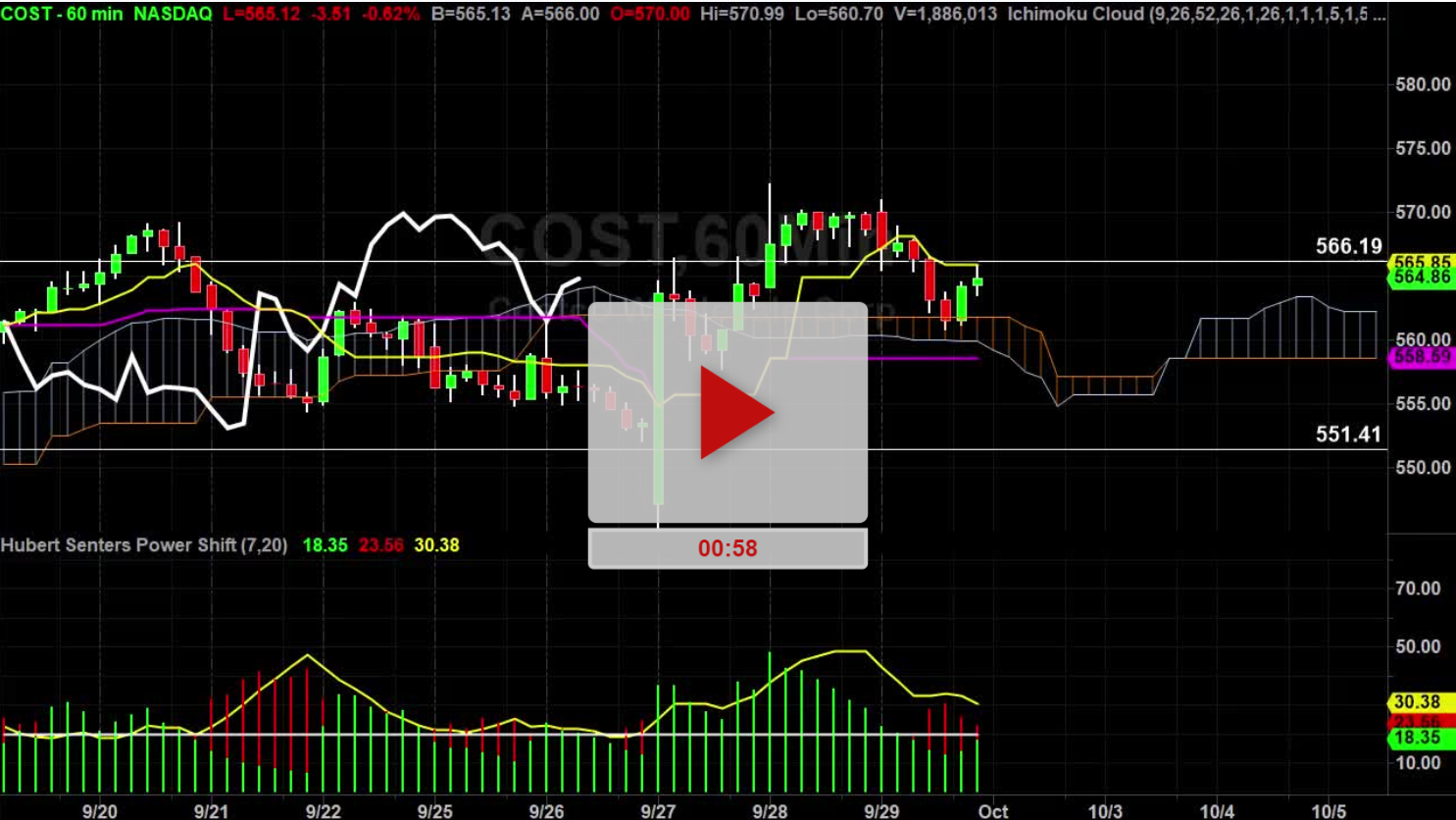Click the 9/28 date label
Screen dimensions: 1456x820
click(x=770, y=811)
